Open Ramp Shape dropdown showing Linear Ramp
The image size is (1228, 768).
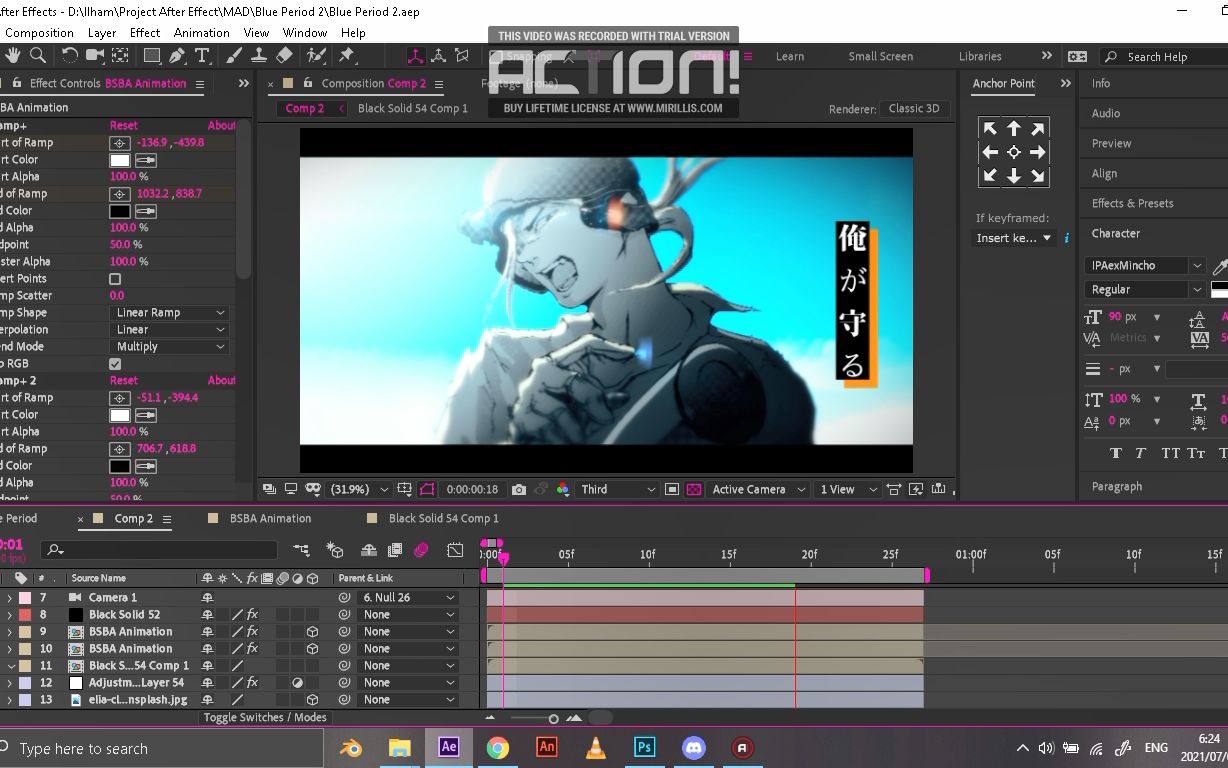click(169, 313)
